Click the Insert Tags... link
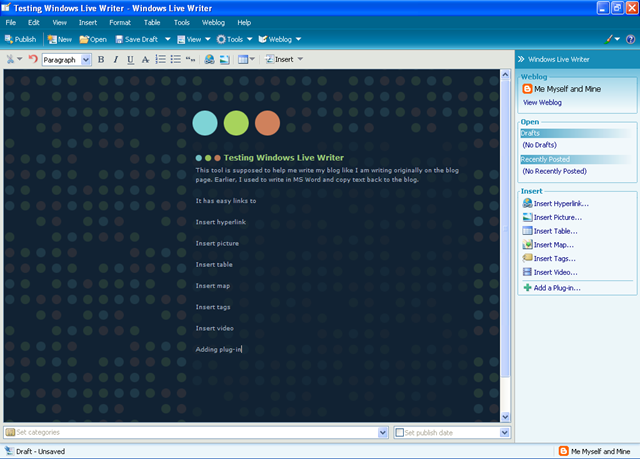 click(555, 258)
